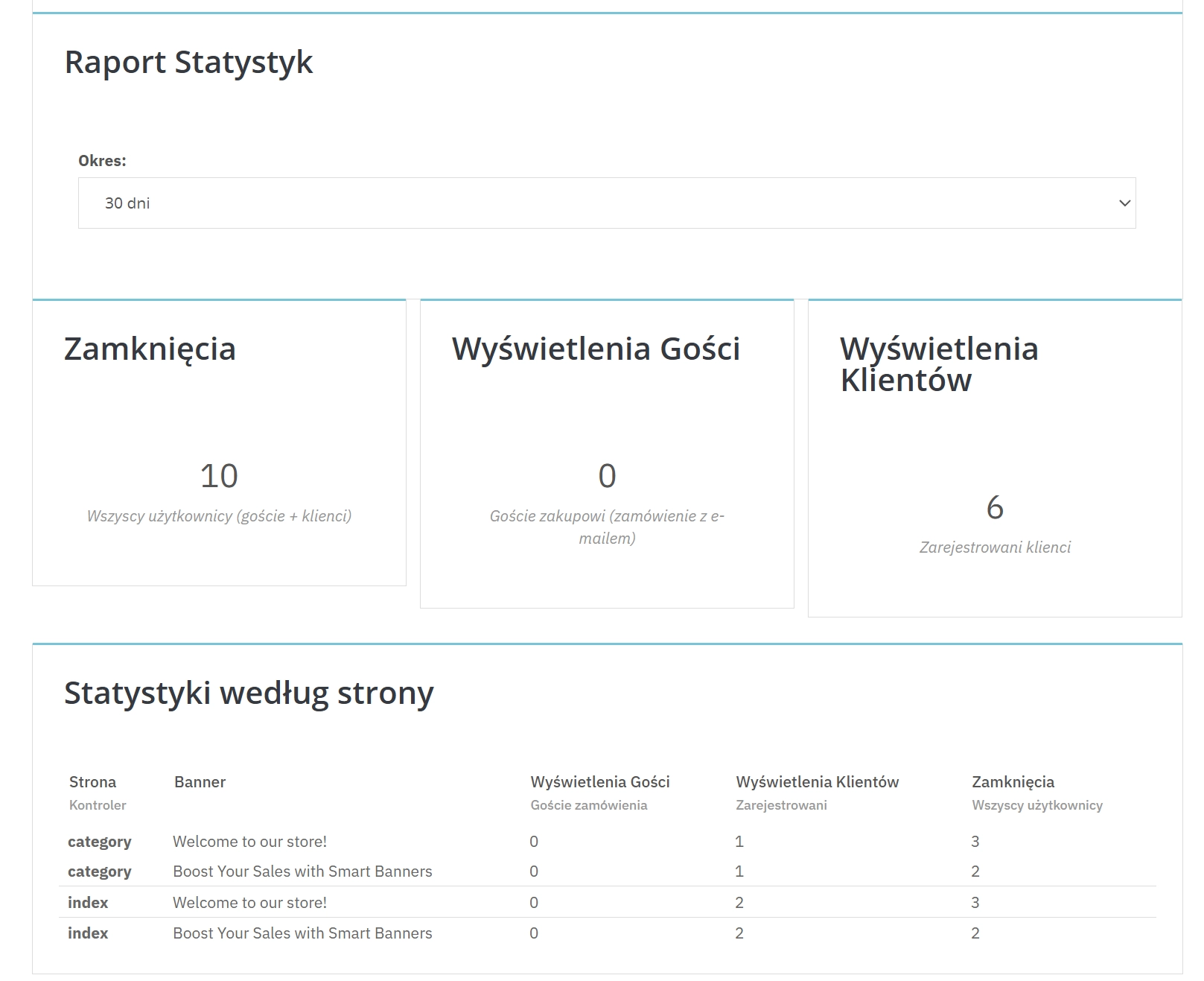Click the Wyświetlenia Gości column header

[x=599, y=782]
